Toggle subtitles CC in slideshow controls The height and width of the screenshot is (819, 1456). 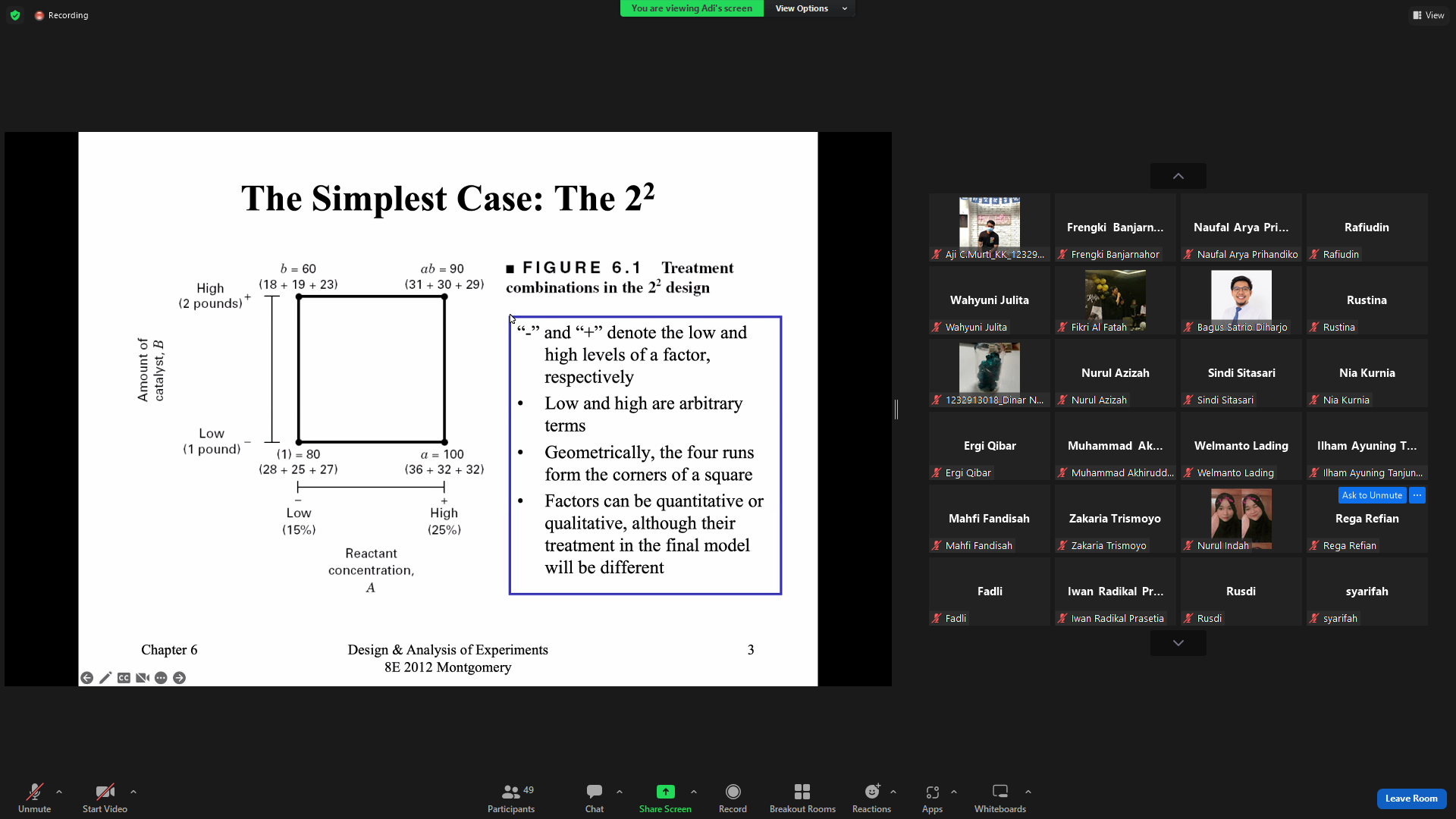pos(124,678)
